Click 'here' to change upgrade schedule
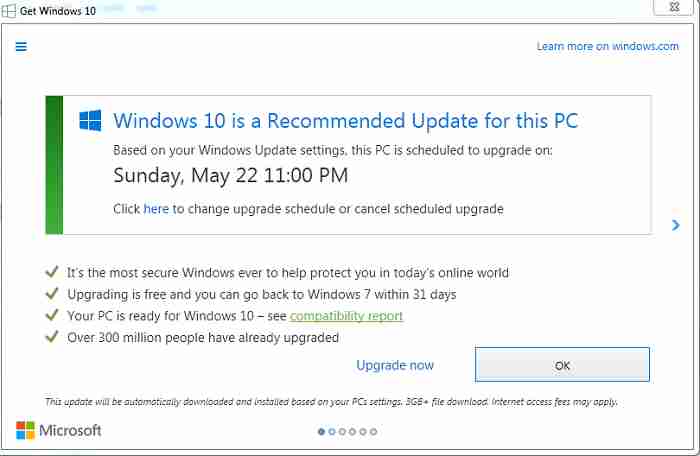The width and height of the screenshot is (700, 456). [x=156, y=209]
